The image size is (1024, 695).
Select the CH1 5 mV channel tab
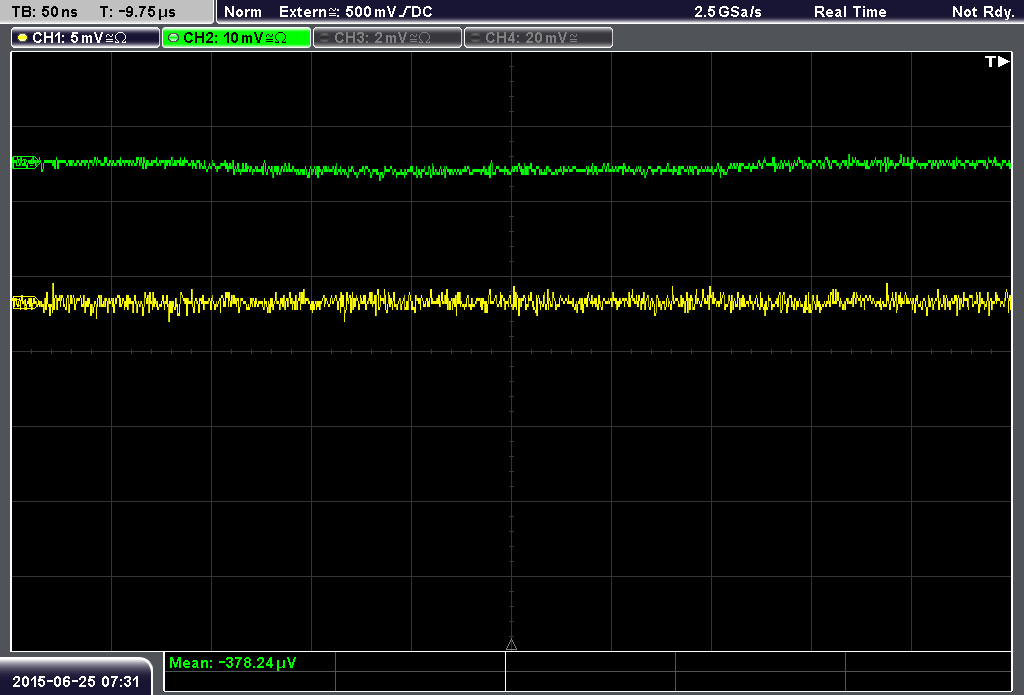(86, 38)
